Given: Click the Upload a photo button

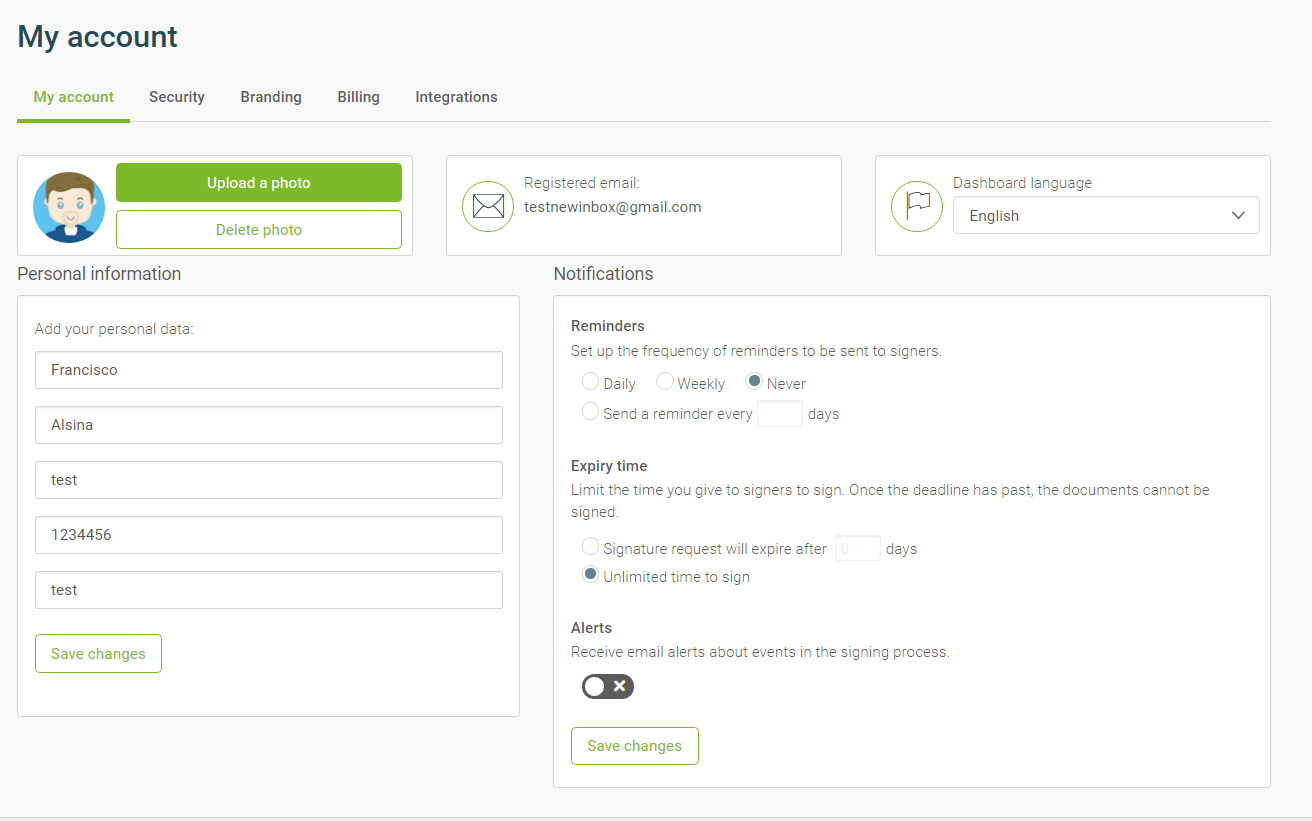Looking at the screenshot, I should coord(259,183).
